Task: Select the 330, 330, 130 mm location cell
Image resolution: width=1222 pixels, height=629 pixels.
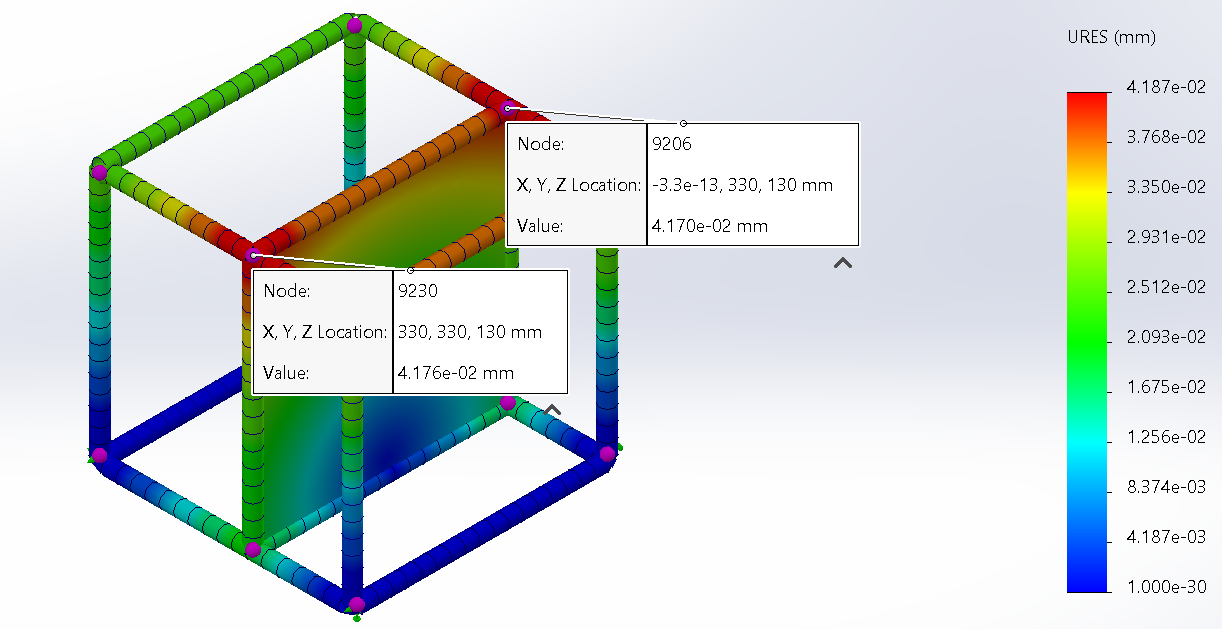Action: (469, 332)
